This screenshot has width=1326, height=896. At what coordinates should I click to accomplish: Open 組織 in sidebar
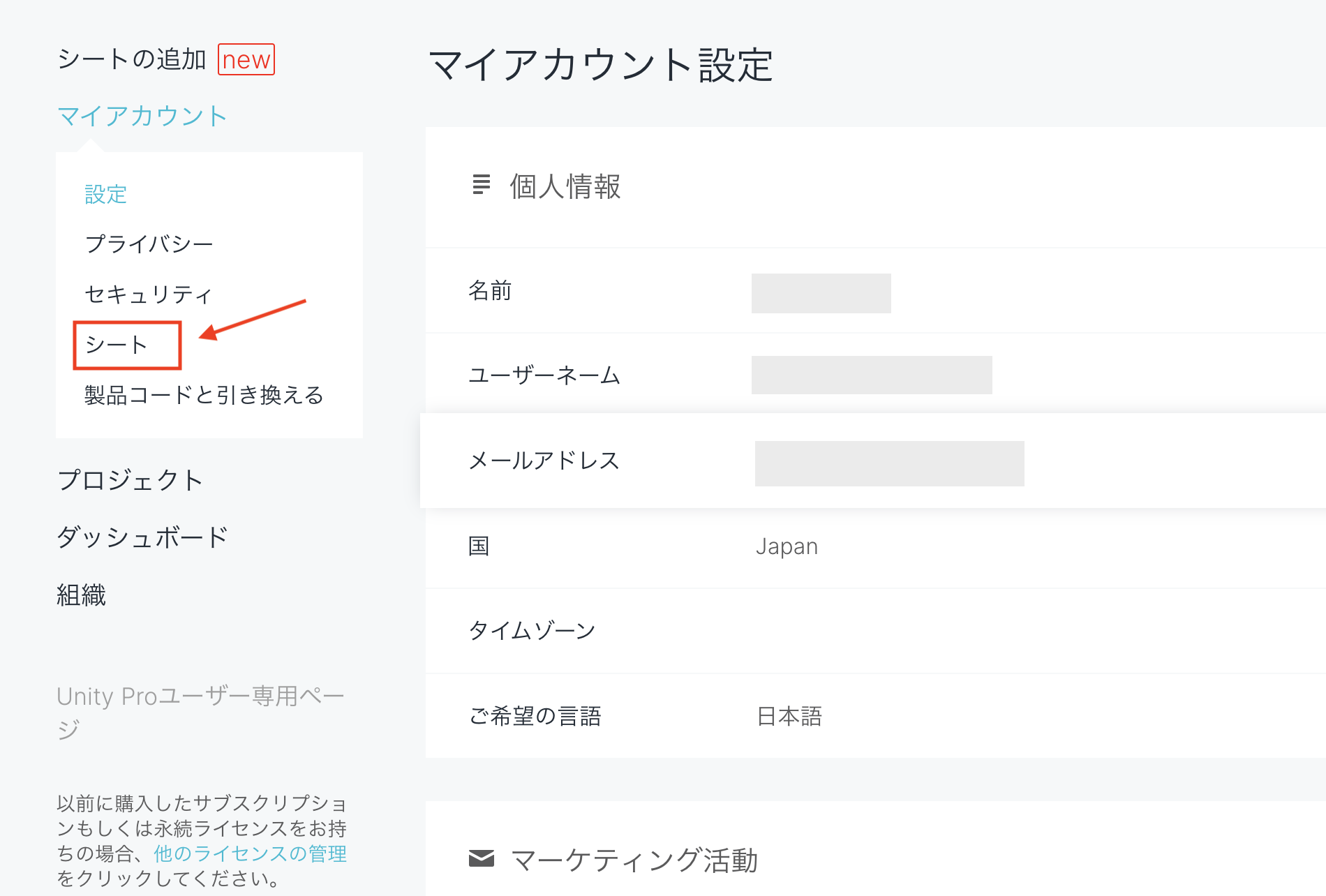[x=82, y=595]
